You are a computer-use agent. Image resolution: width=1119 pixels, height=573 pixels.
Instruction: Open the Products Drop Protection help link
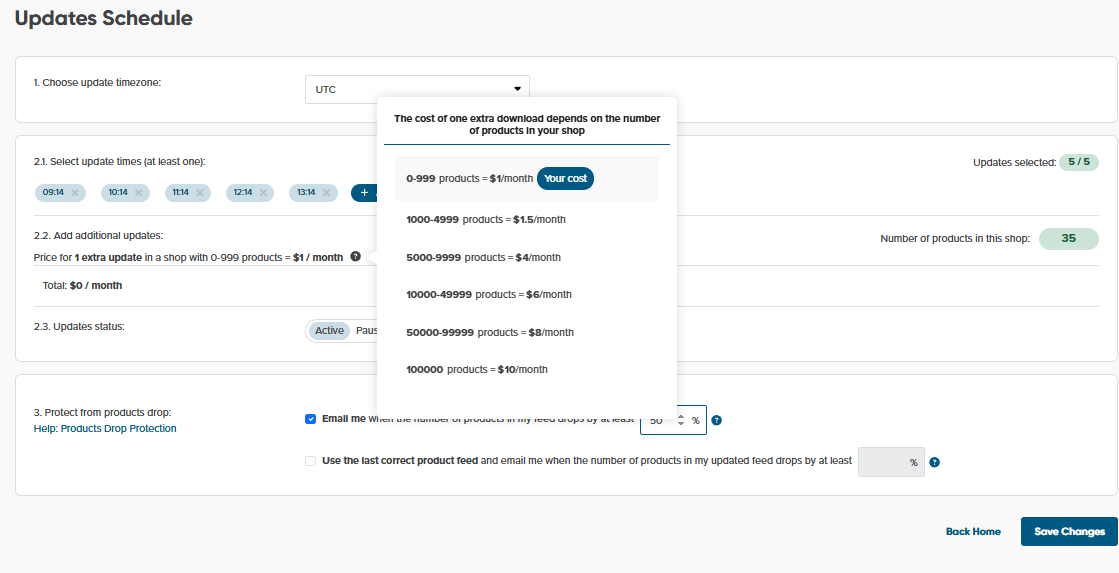pos(118,429)
